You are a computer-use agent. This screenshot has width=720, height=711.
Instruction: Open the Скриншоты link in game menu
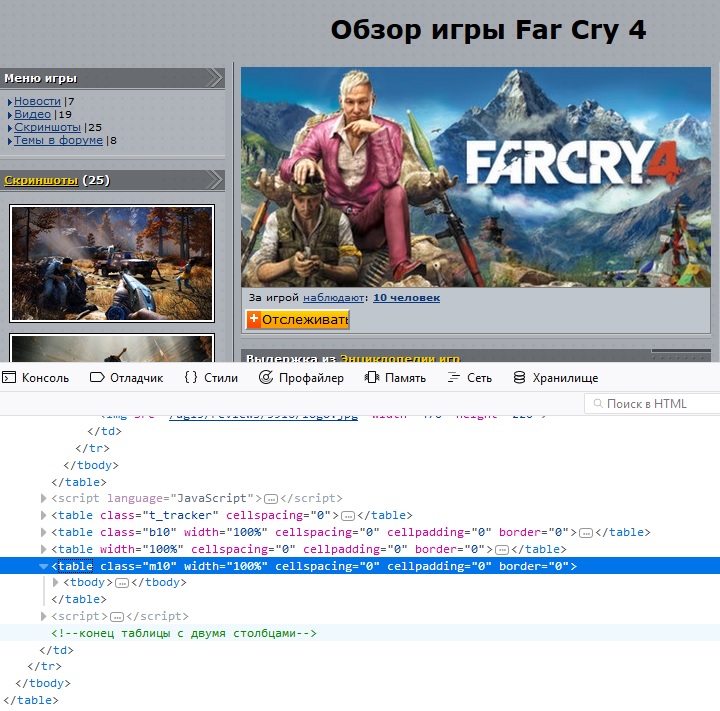47,127
